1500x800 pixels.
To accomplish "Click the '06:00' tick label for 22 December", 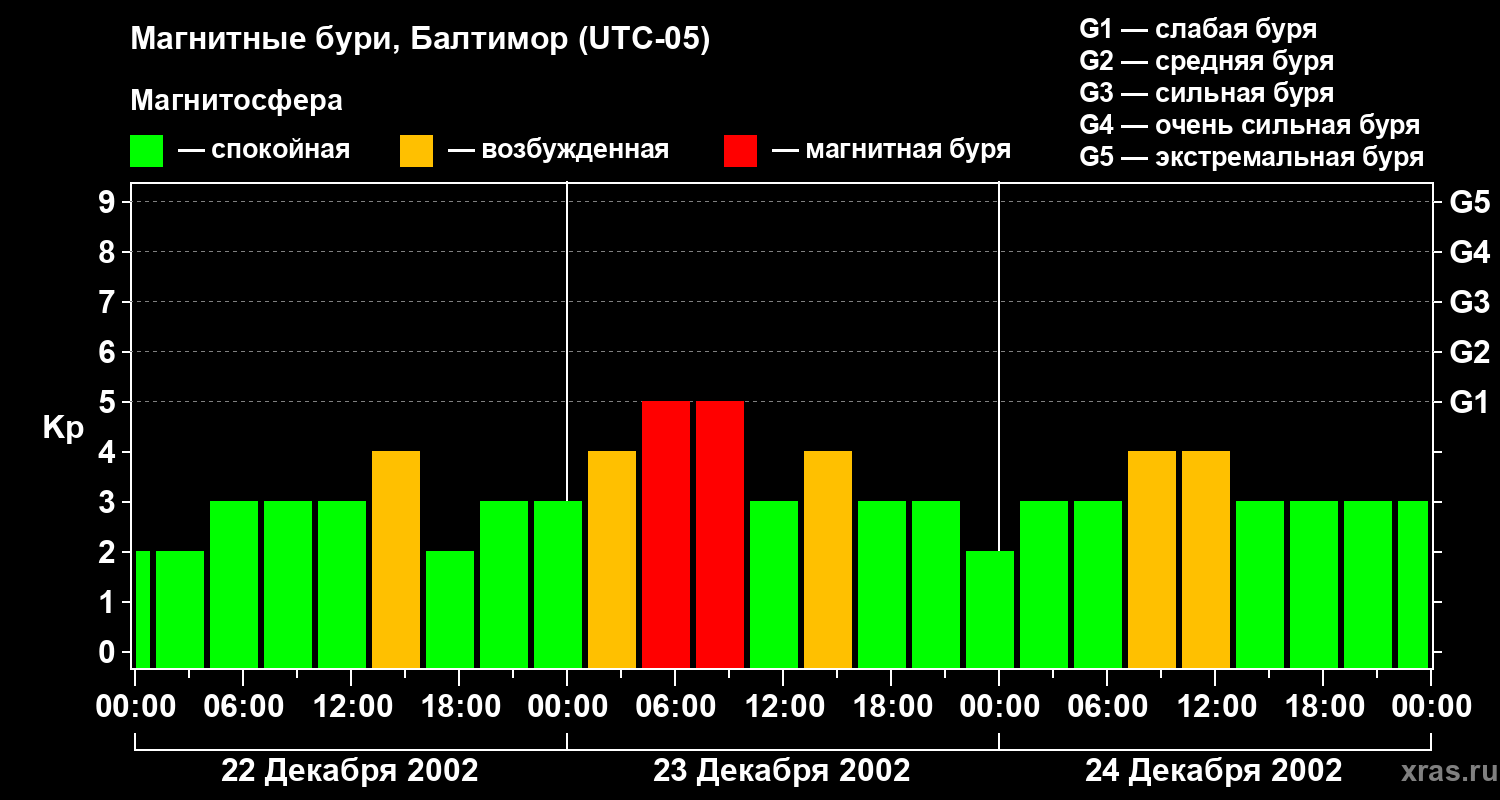I will [x=242, y=706].
